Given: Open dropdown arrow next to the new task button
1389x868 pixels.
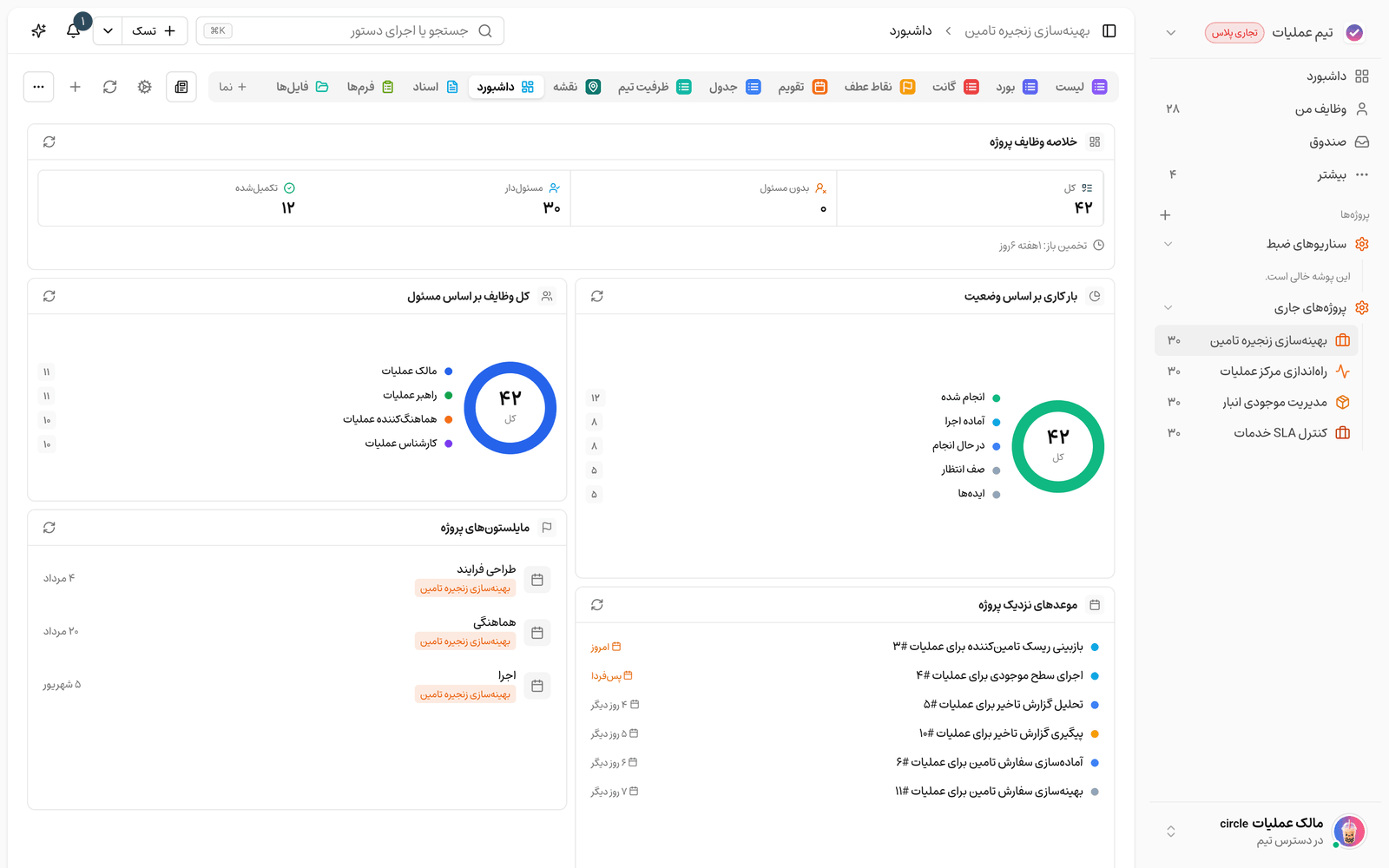Looking at the screenshot, I should point(108,30).
